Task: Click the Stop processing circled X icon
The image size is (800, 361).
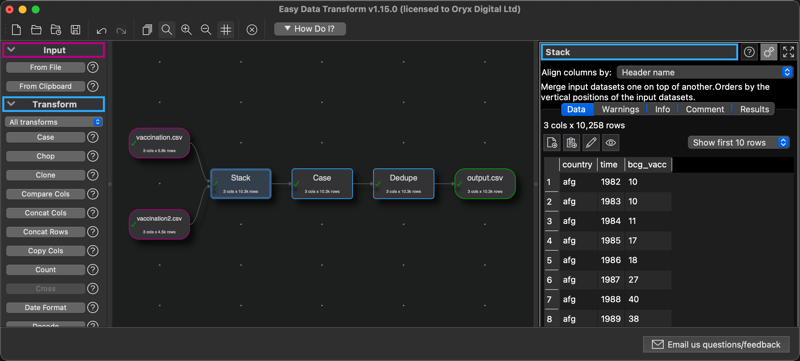Action: tap(252, 30)
